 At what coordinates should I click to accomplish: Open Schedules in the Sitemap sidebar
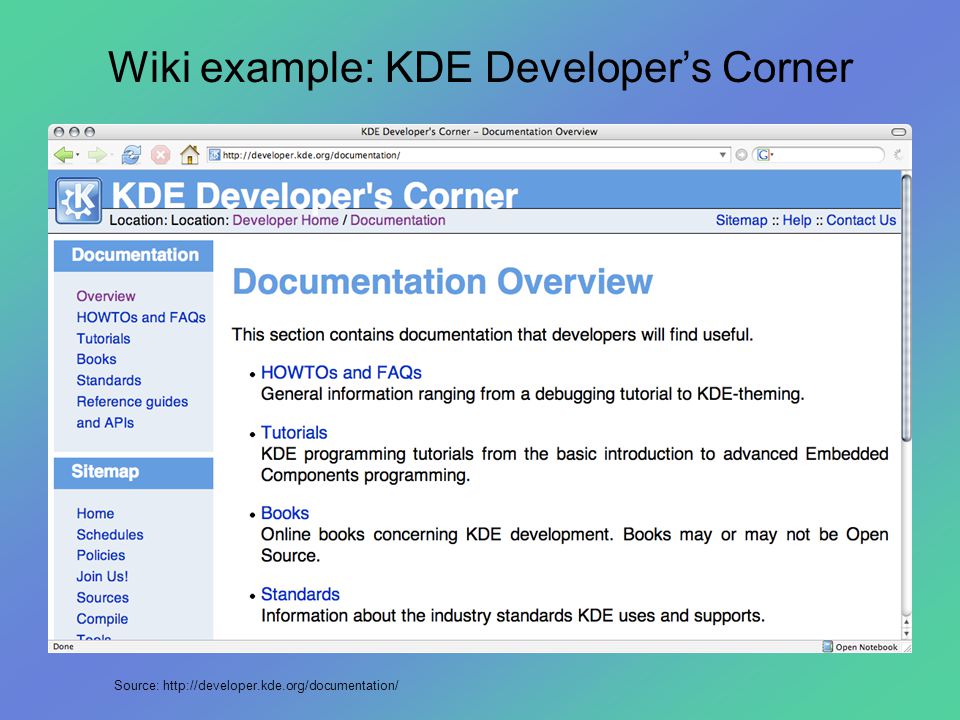tap(110, 534)
